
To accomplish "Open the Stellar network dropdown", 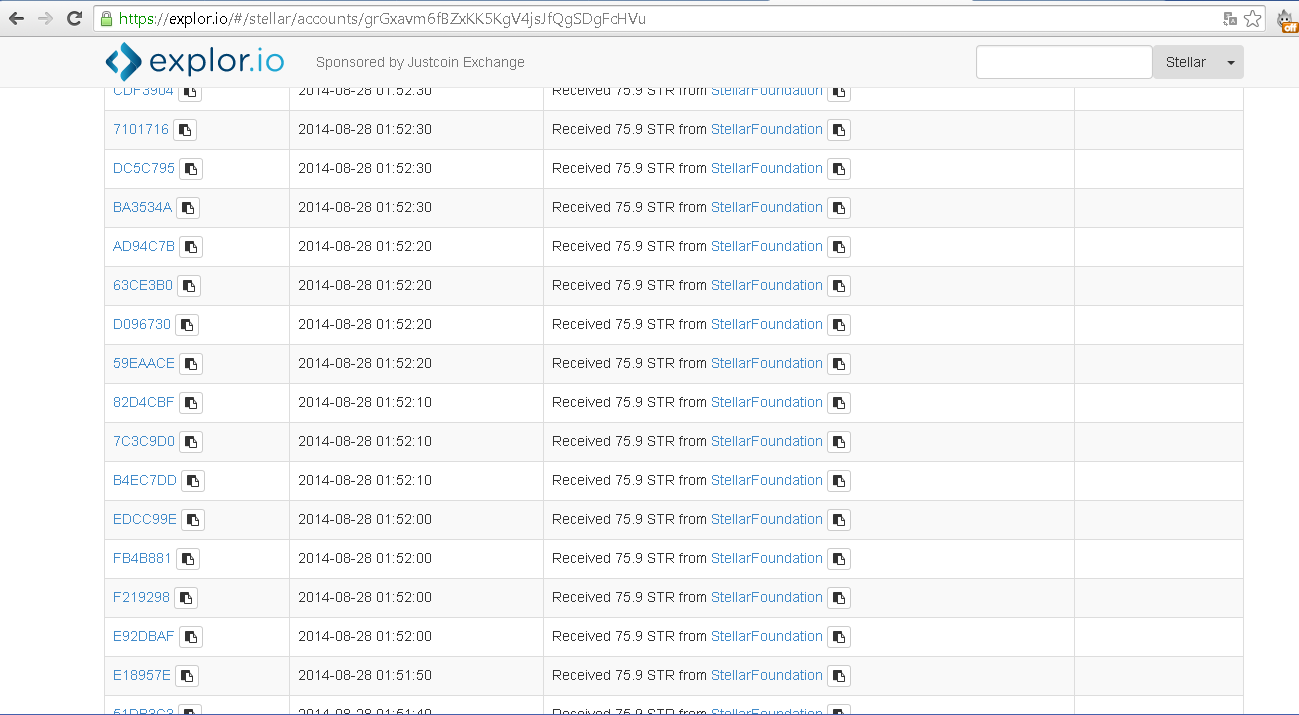I will point(1198,62).
